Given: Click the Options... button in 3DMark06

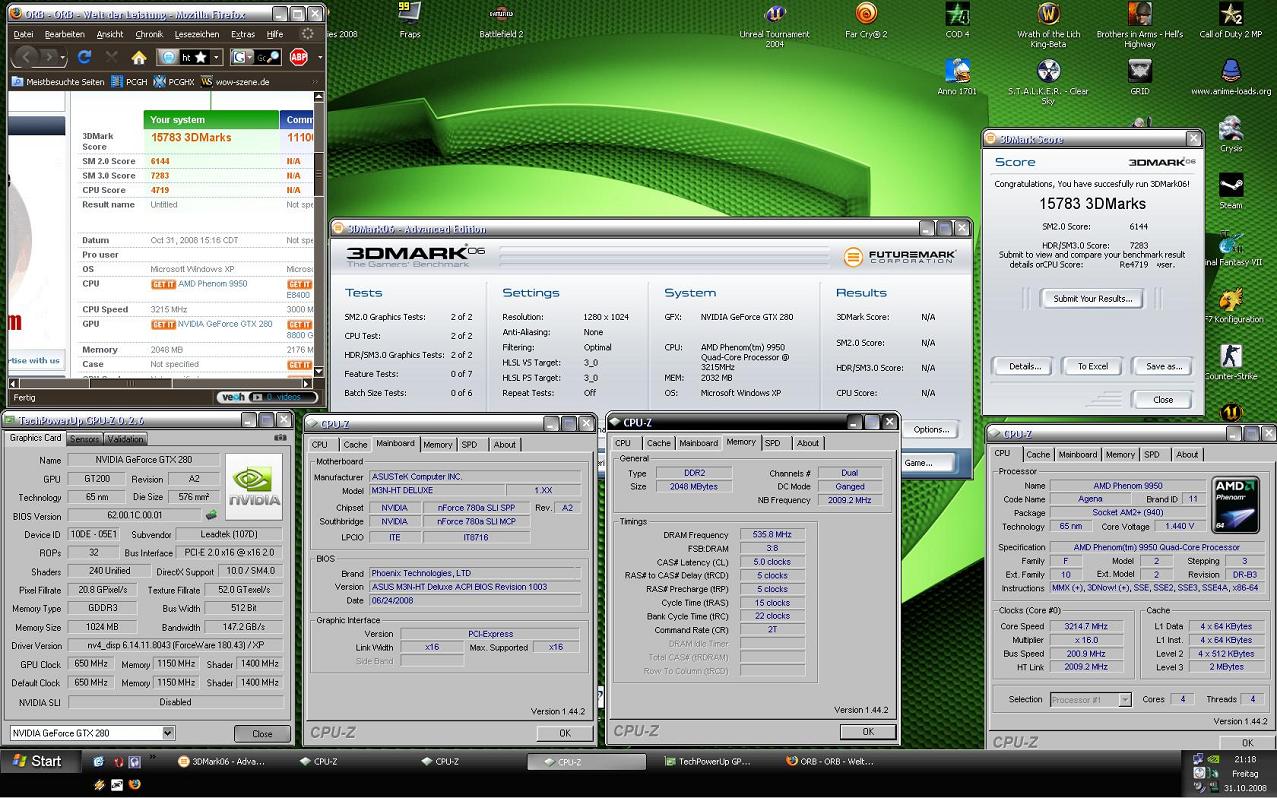Looking at the screenshot, I should click(x=930, y=430).
